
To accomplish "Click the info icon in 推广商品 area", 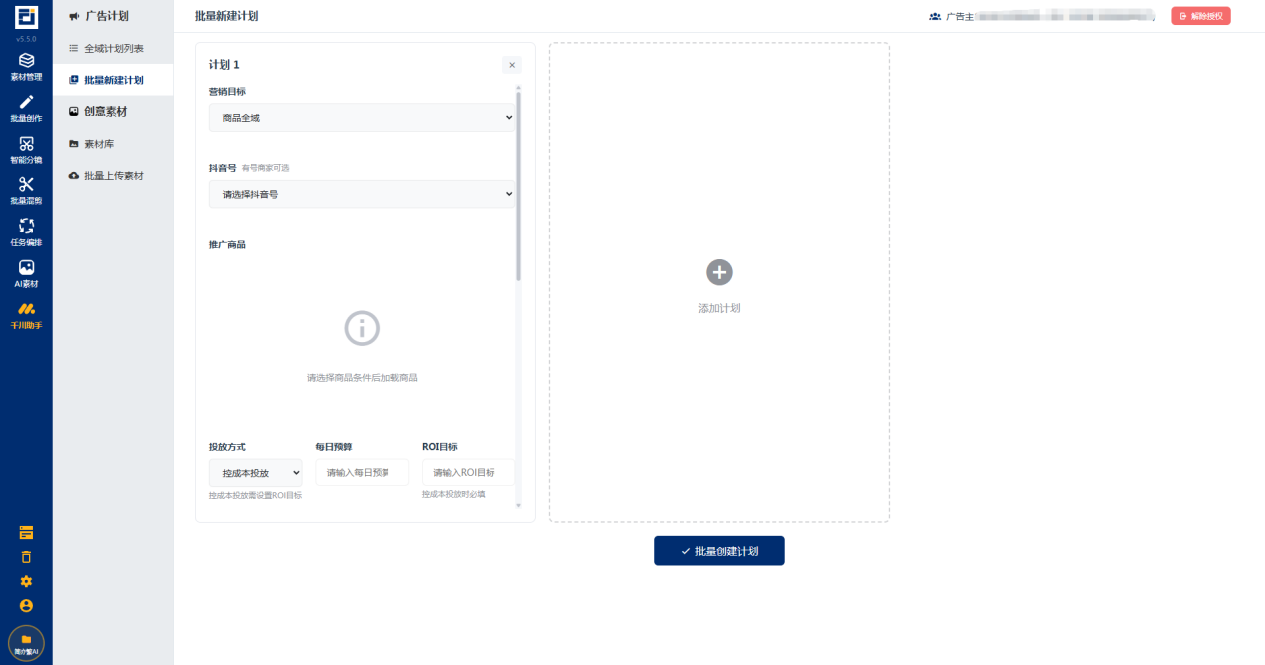I will [x=362, y=328].
